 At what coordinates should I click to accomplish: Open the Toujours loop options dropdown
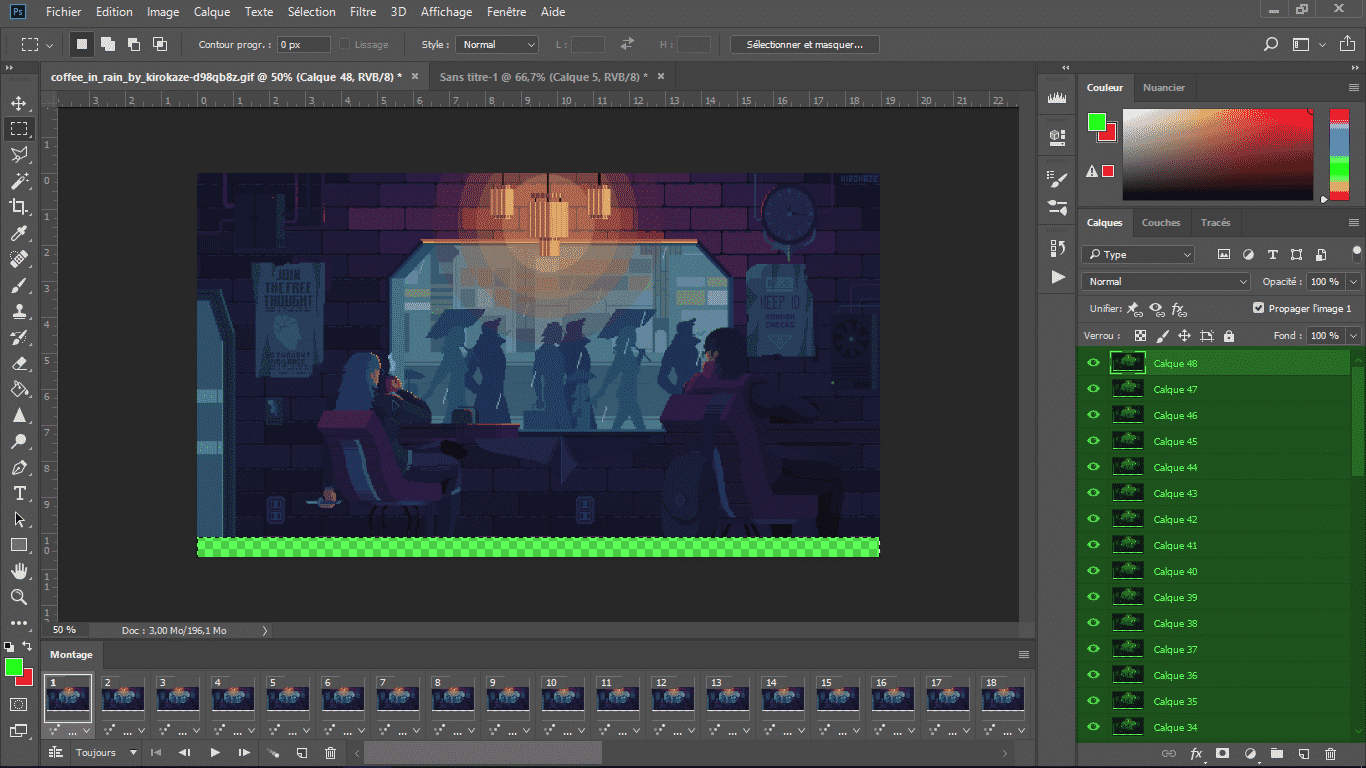[x=105, y=753]
